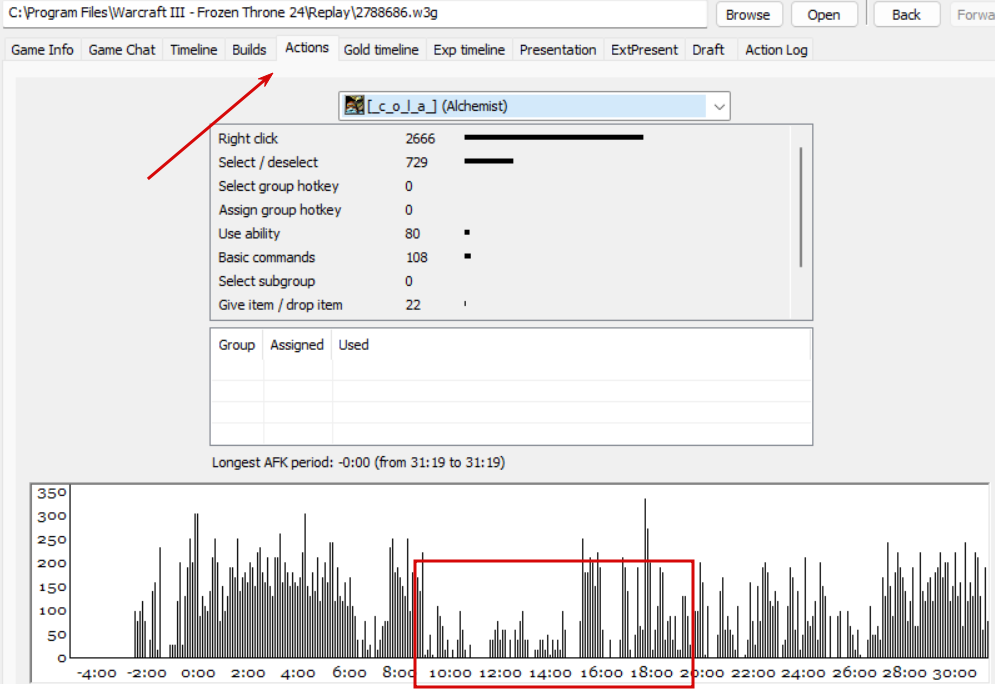This screenshot has height=689, width=995.
Task: Click the 729 select count value
Action: (416, 162)
